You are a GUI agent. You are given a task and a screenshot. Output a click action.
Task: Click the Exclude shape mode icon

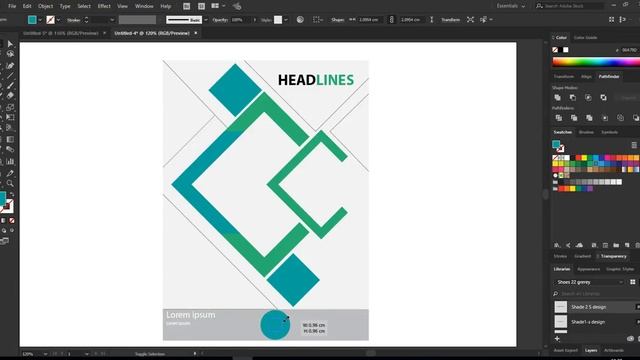[x=603, y=98]
